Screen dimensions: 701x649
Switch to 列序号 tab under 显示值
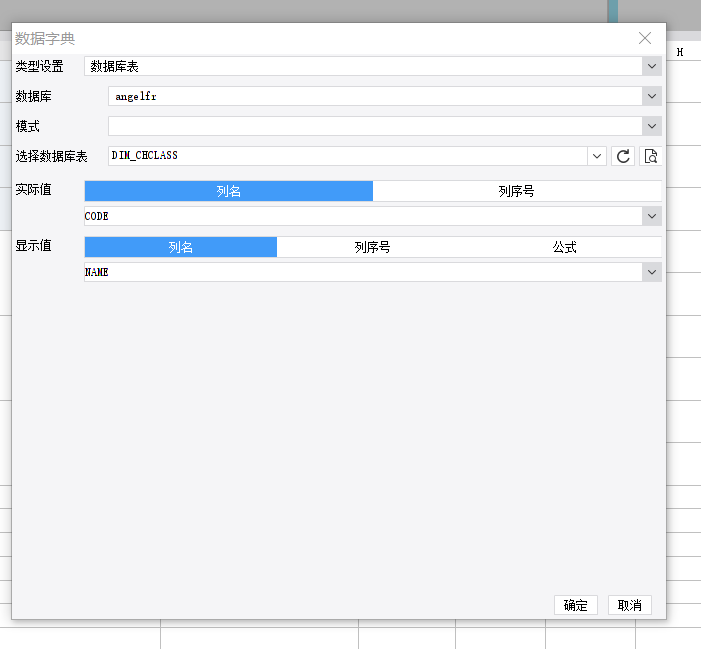372,247
